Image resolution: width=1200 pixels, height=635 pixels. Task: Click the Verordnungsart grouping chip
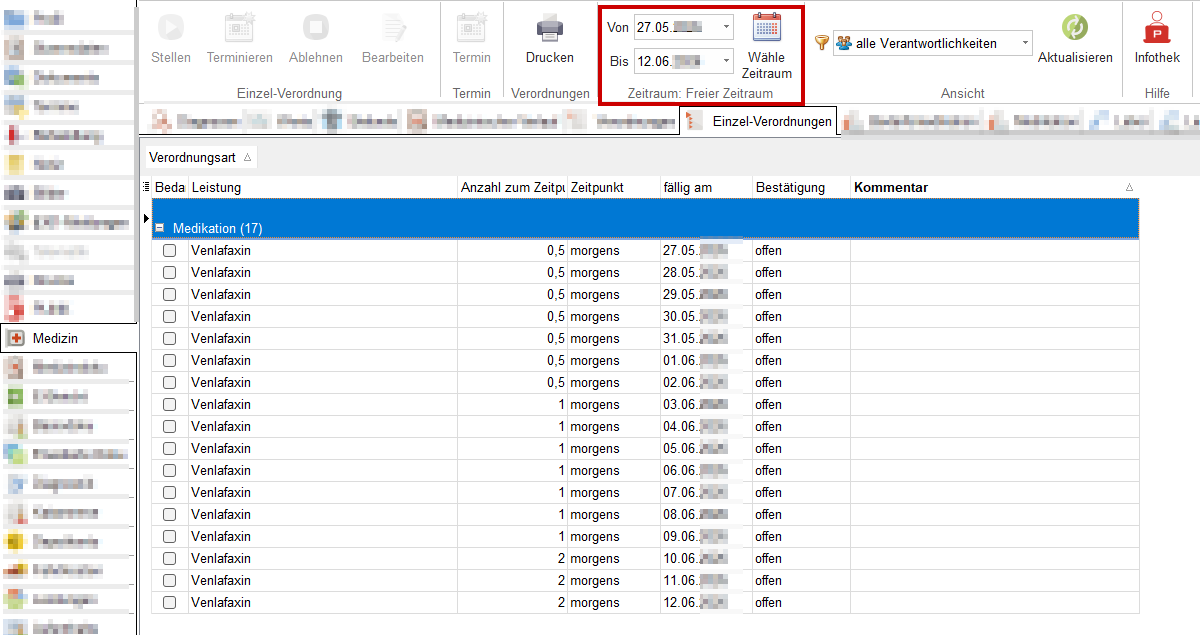[200, 157]
